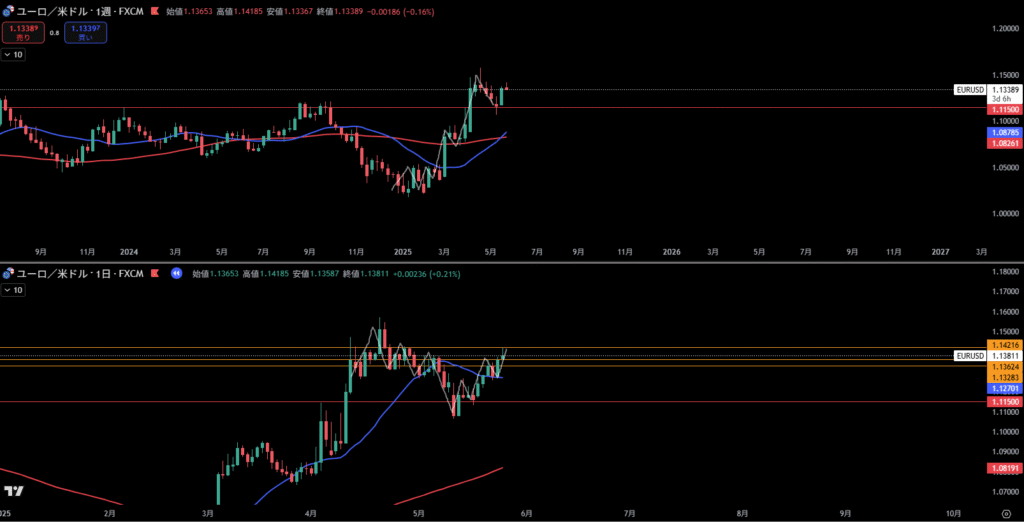This screenshot has height=522, width=1024.
Task: Open the ユーロ／米ドル・1週・FXCM symbol title
Action: [x=80, y=12]
